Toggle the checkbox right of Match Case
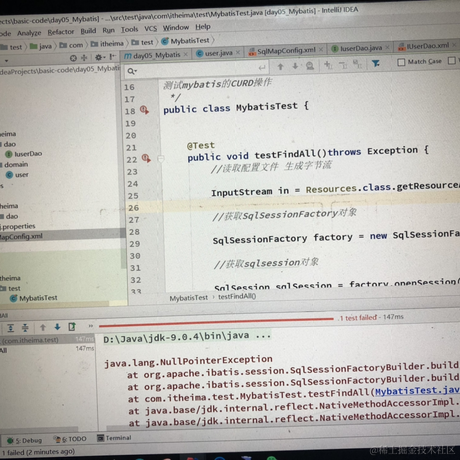Image resolution: width=460 pixels, height=460 pixels. click(452, 60)
